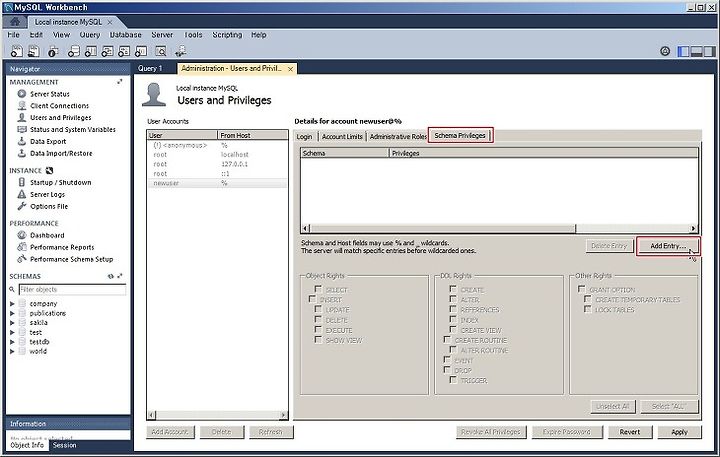Open a new SQL tab from toolbar
Viewport: 720px width, 457px height.
[x=16, y=51]
